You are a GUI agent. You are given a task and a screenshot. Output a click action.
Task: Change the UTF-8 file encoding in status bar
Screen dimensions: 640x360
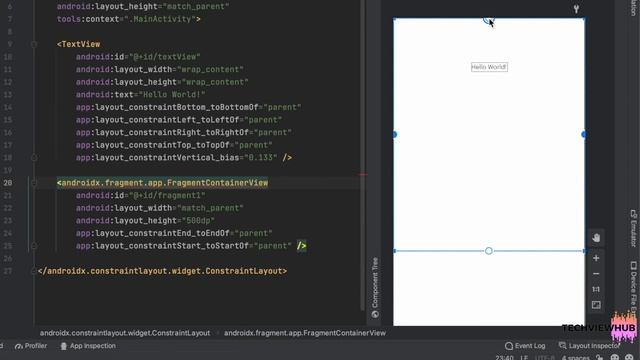tap(545, 358)
